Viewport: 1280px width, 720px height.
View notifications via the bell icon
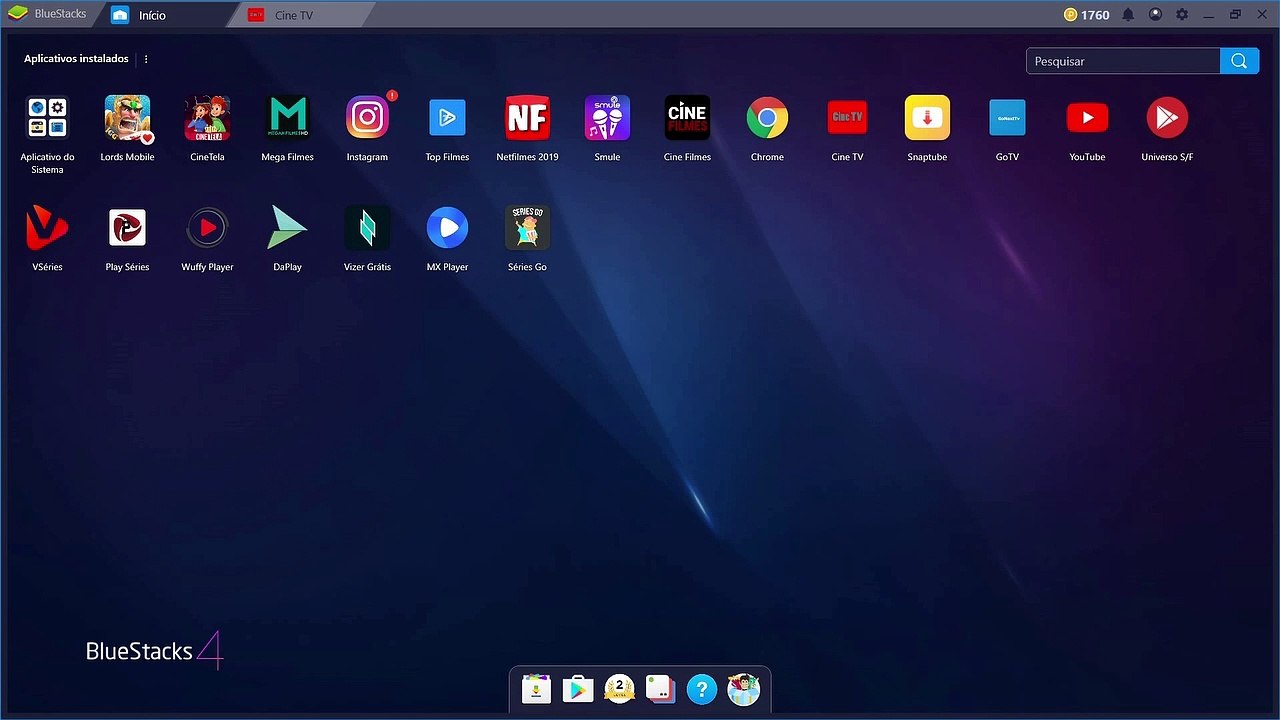click(x=1128, y=15)
